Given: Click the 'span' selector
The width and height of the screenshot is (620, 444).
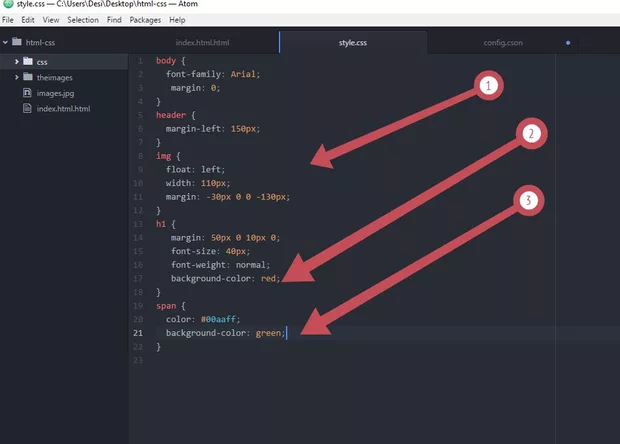Looking at the screenshot, I should pos(166,306).
